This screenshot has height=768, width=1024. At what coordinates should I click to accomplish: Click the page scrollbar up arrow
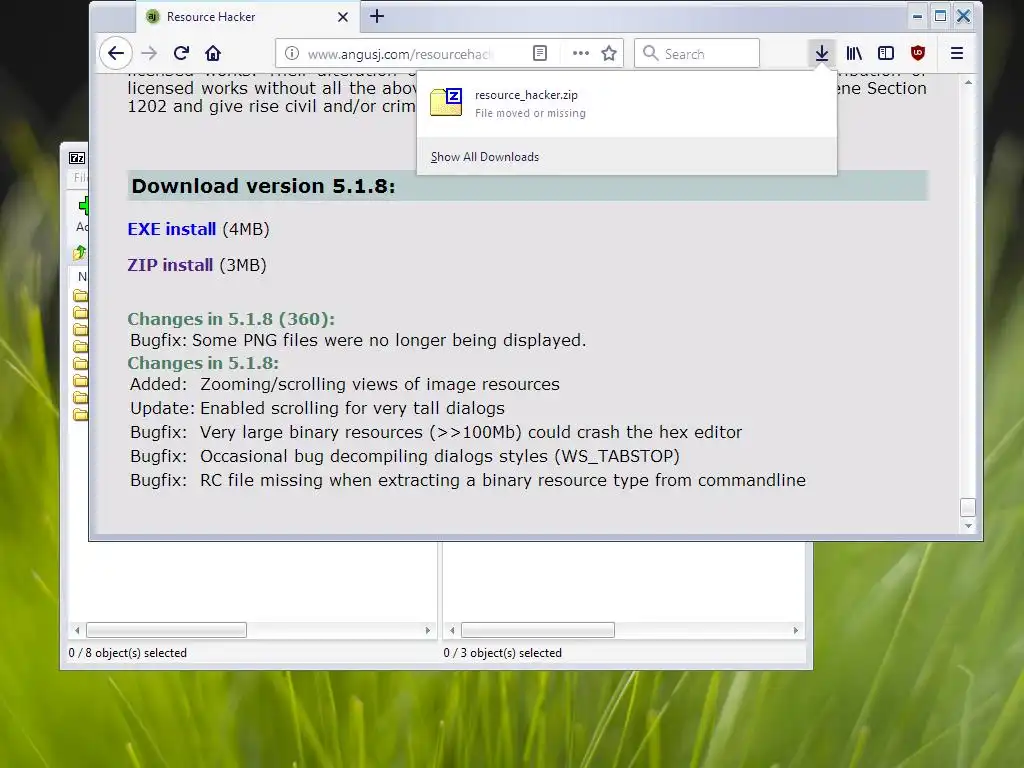click(x=968, y=82)
